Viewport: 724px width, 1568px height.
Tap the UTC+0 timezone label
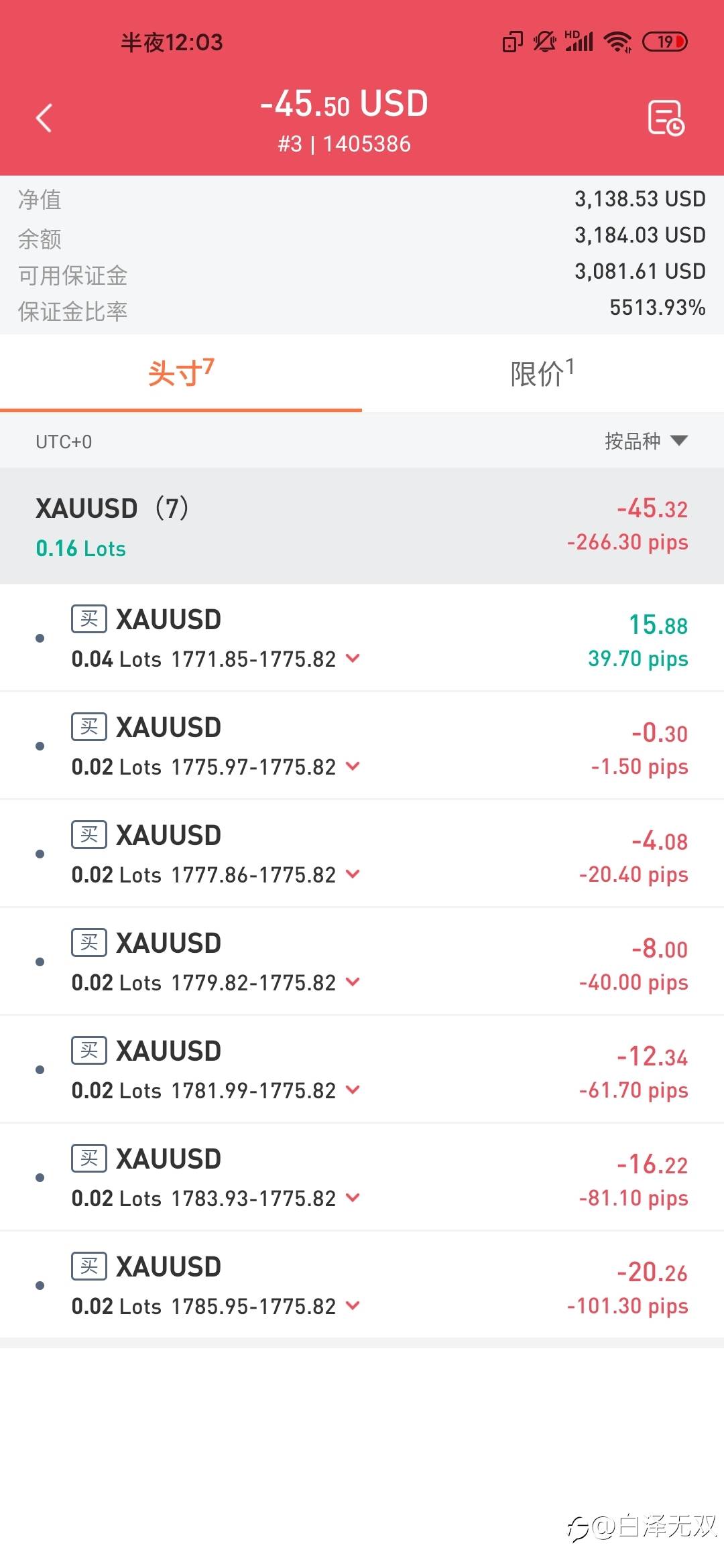[64, 442]
